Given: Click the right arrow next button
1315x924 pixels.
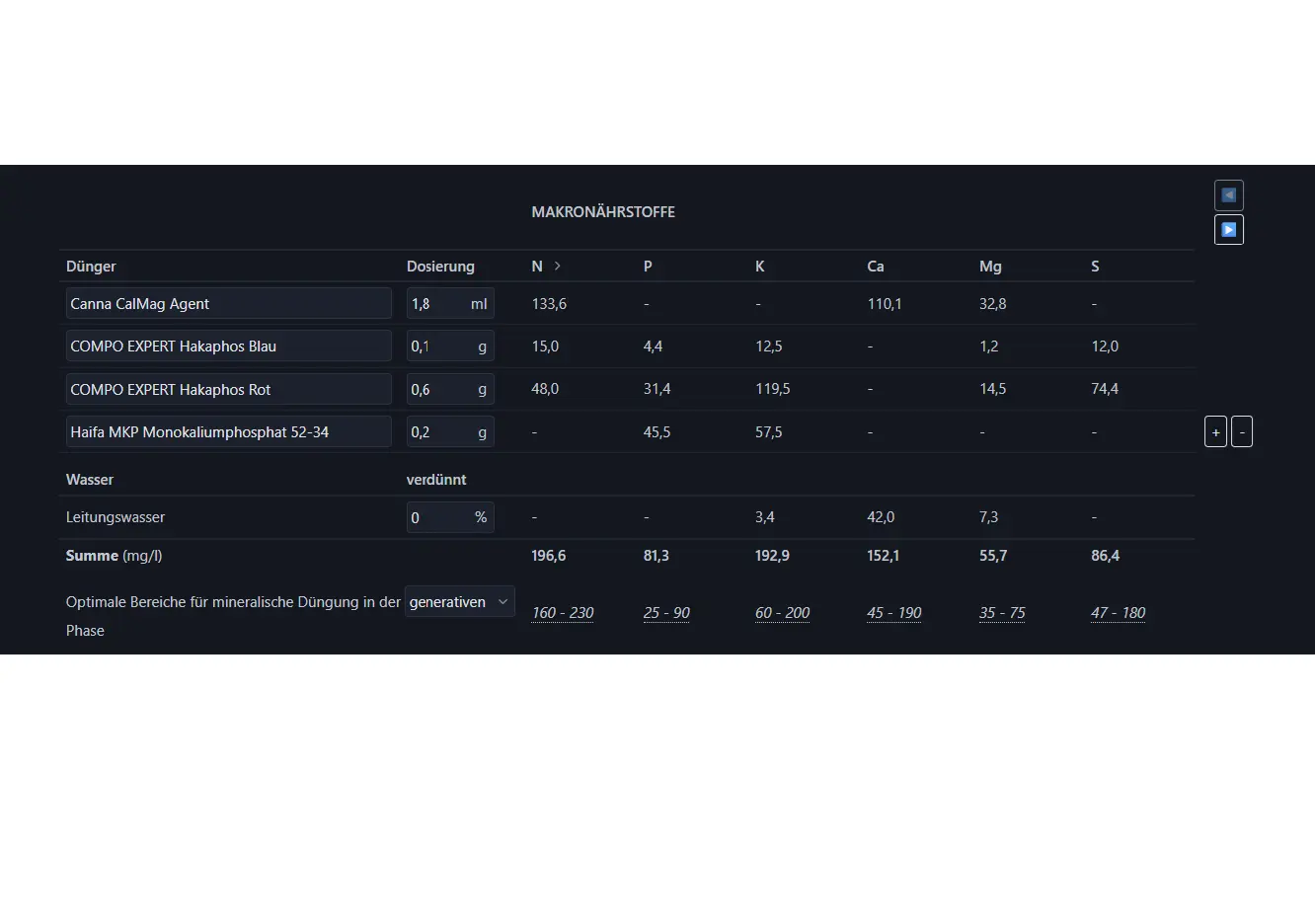Looking at the screenshot, I should click(x=1228, y=230).
